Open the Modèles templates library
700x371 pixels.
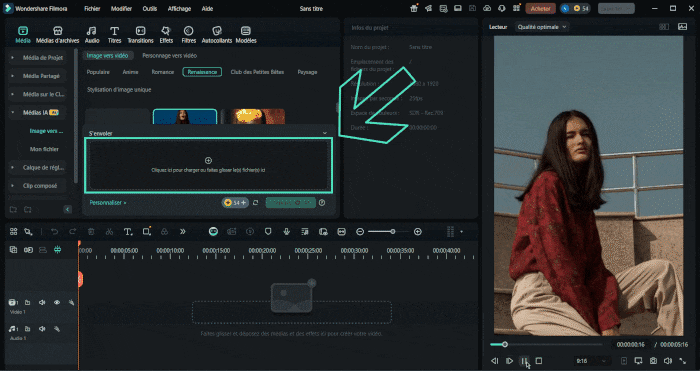[x=246, y=34]
